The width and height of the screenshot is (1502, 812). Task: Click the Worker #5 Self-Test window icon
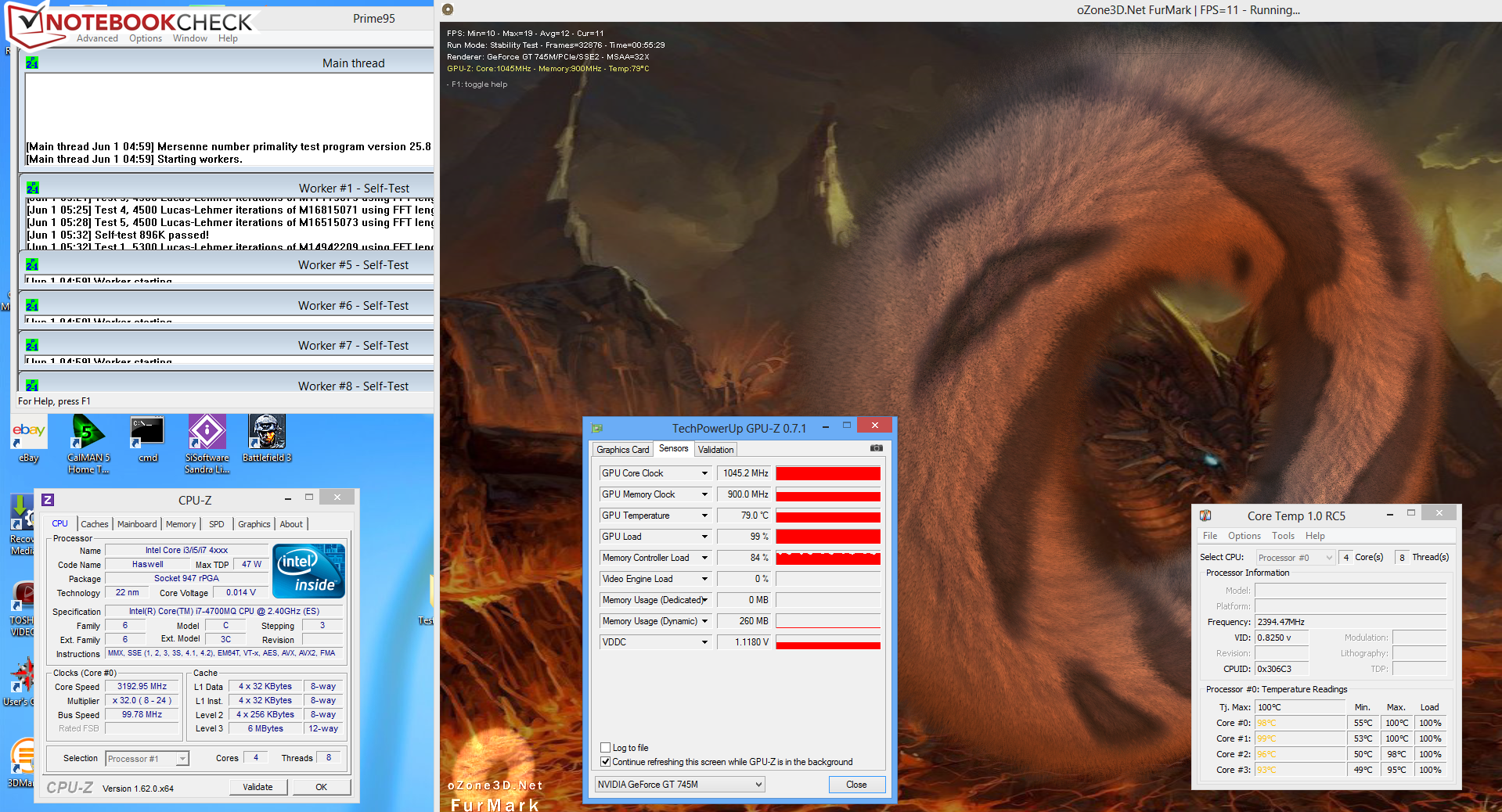coord(32,264)
